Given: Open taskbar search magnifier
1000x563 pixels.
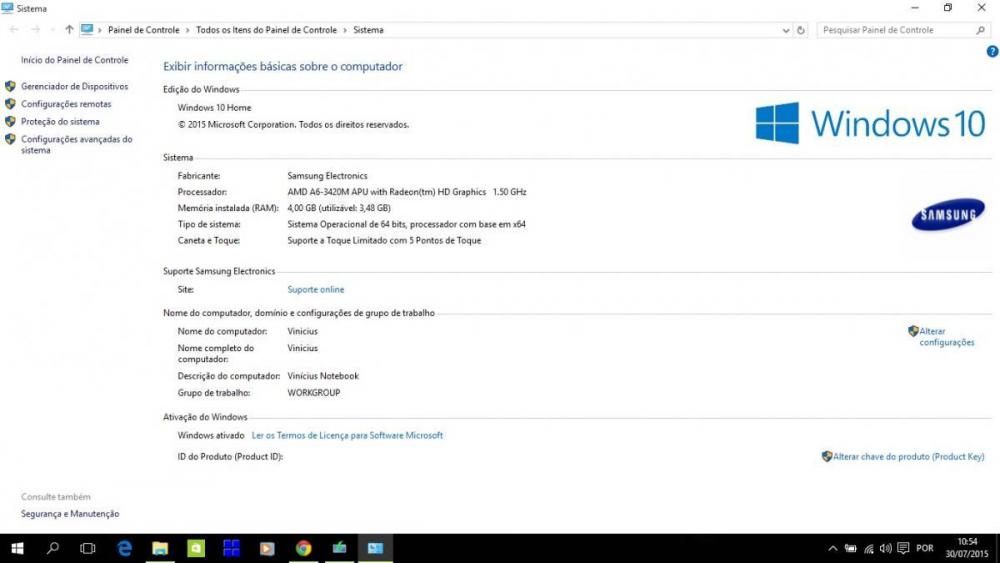Looking at the screenshot, I should point(53,548).
